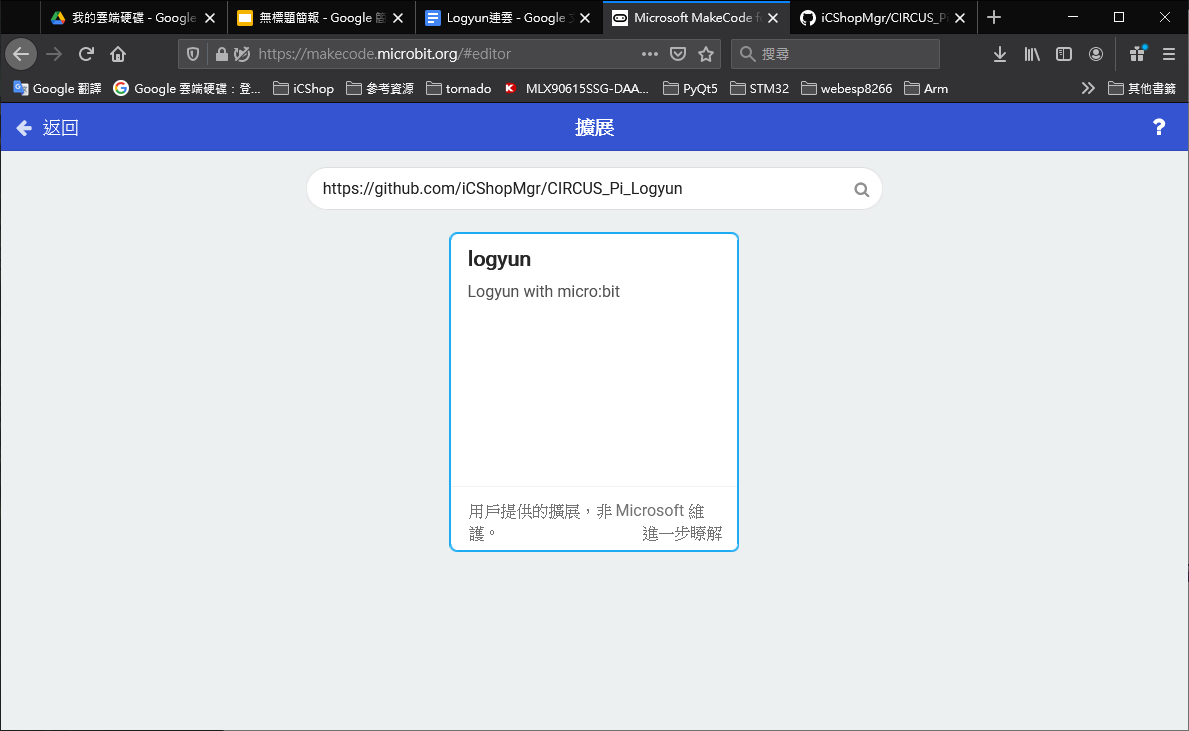Open the Google 翻譯 bookmark
1189x731 pixels.
click(x=58, y=89)
